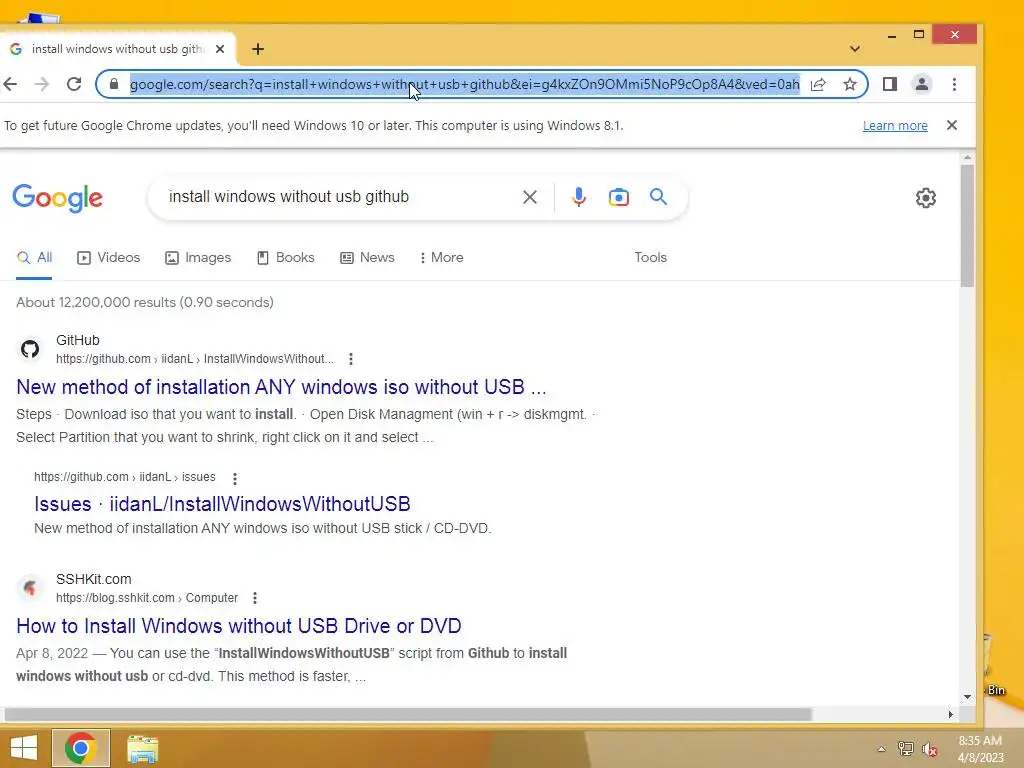Click the GitHub favicon in first result
The image size is (1024, 768).
[29, 349]
